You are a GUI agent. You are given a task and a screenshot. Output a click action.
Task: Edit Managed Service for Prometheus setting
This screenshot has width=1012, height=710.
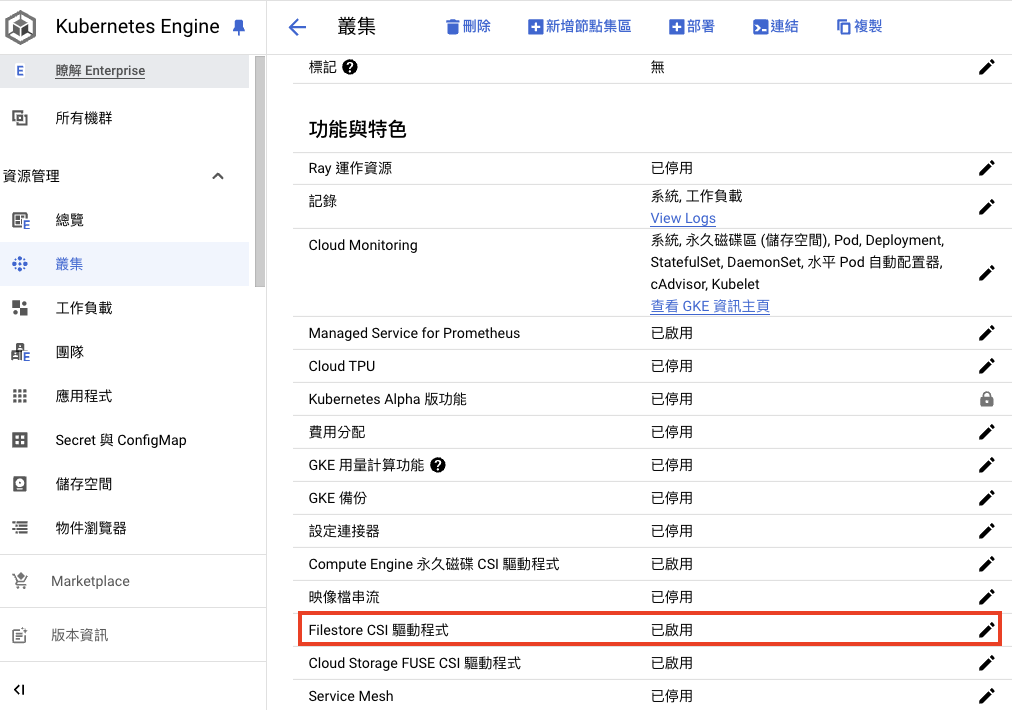click(x=986, y=333)
